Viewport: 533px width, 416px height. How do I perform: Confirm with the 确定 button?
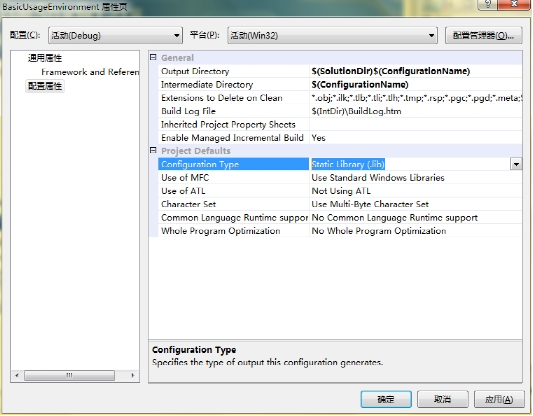pos(386,399)
